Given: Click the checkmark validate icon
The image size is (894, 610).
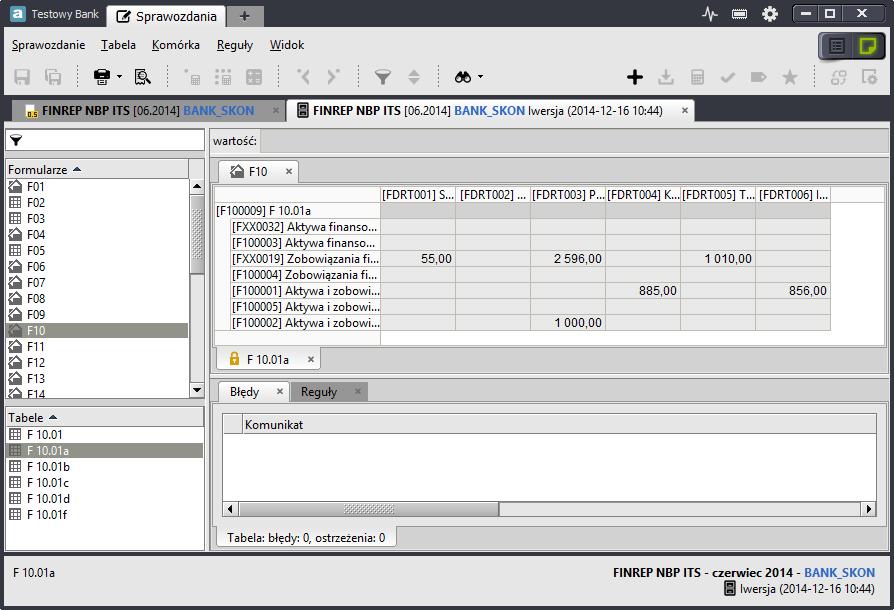Looking at the screenshot, I should pos(728,77).
